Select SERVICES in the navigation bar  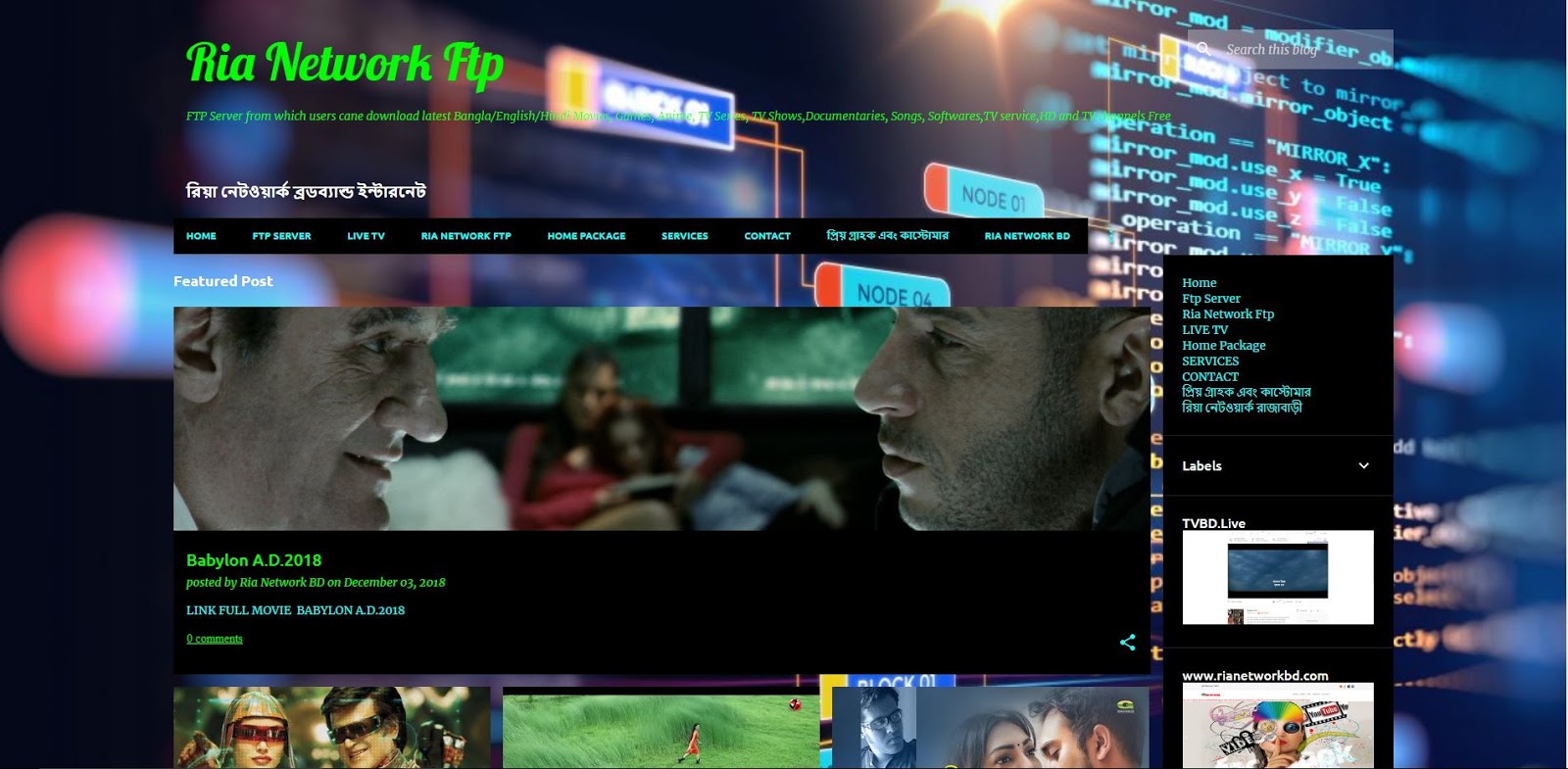tap(684, 236)
